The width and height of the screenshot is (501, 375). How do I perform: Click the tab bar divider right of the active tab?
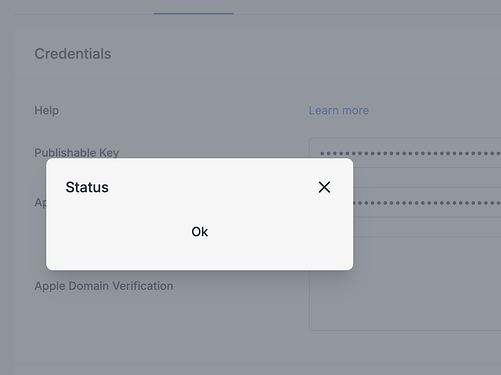pos(367,14)
